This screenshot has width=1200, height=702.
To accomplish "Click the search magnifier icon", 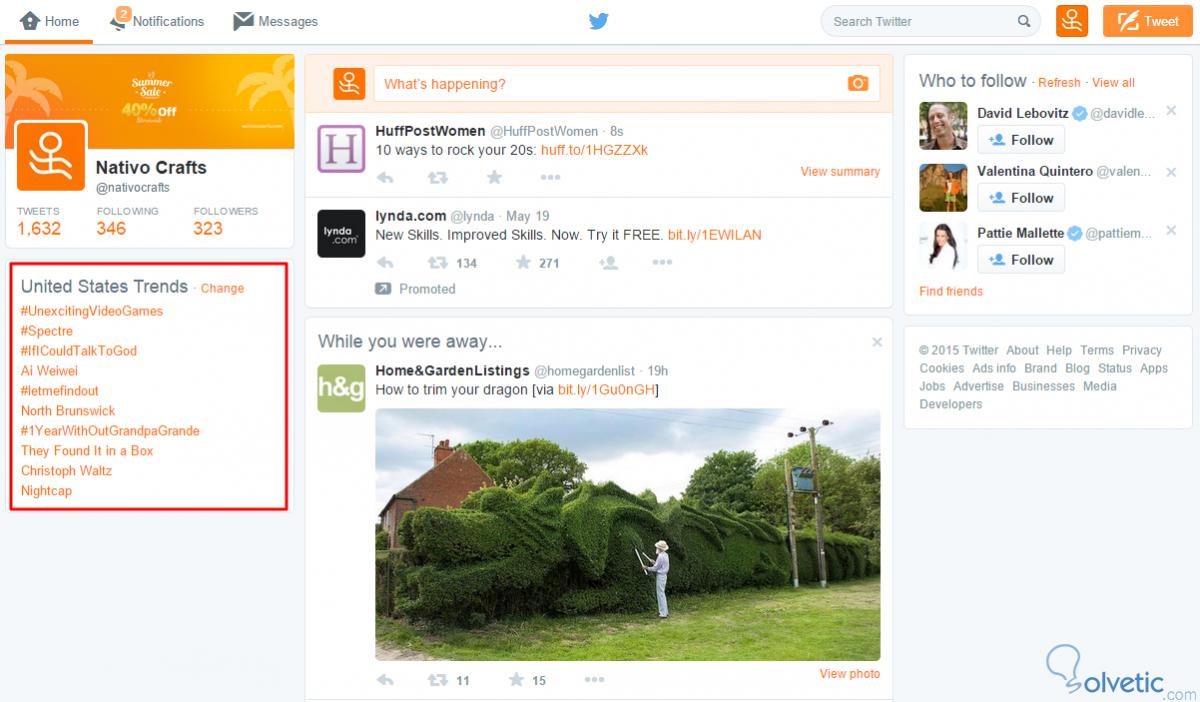I will click(x=1024, y=21).
